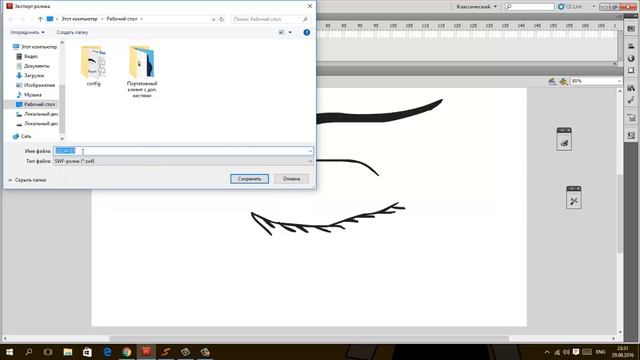Open the Color panel icon in dock
The height and width of the screenshot is (360, 640).
[x=631, y=58]
